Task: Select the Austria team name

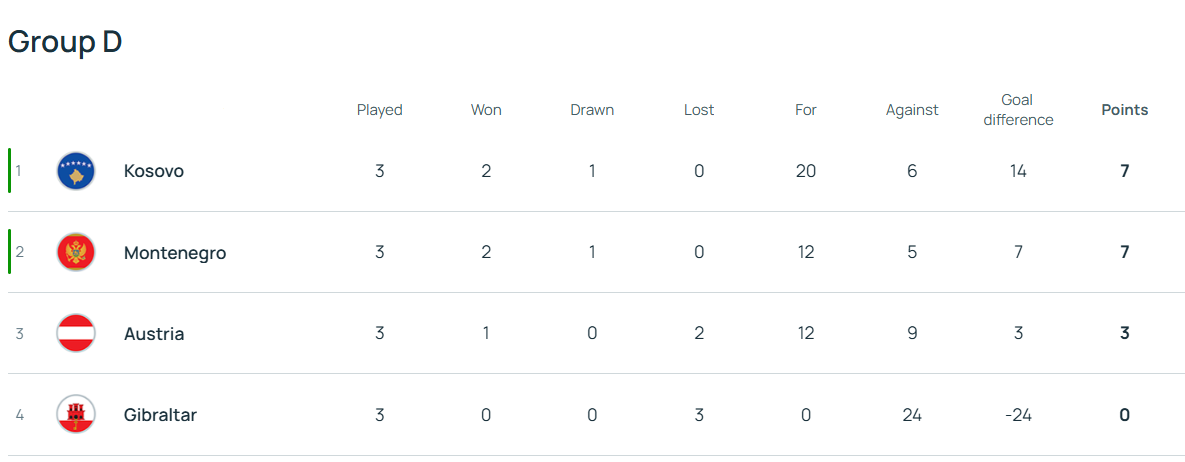Action: point(154,334)
